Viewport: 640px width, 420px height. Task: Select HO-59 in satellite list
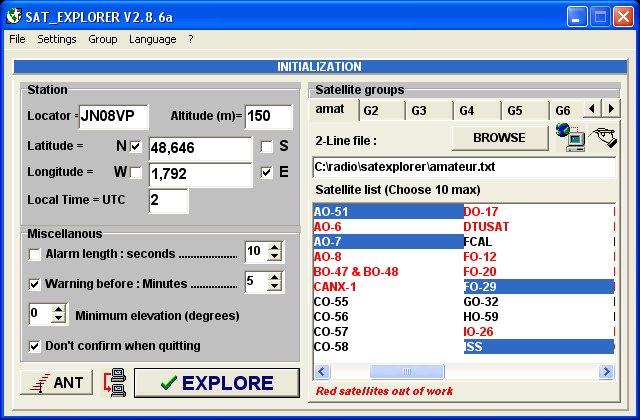click(539, 317)
